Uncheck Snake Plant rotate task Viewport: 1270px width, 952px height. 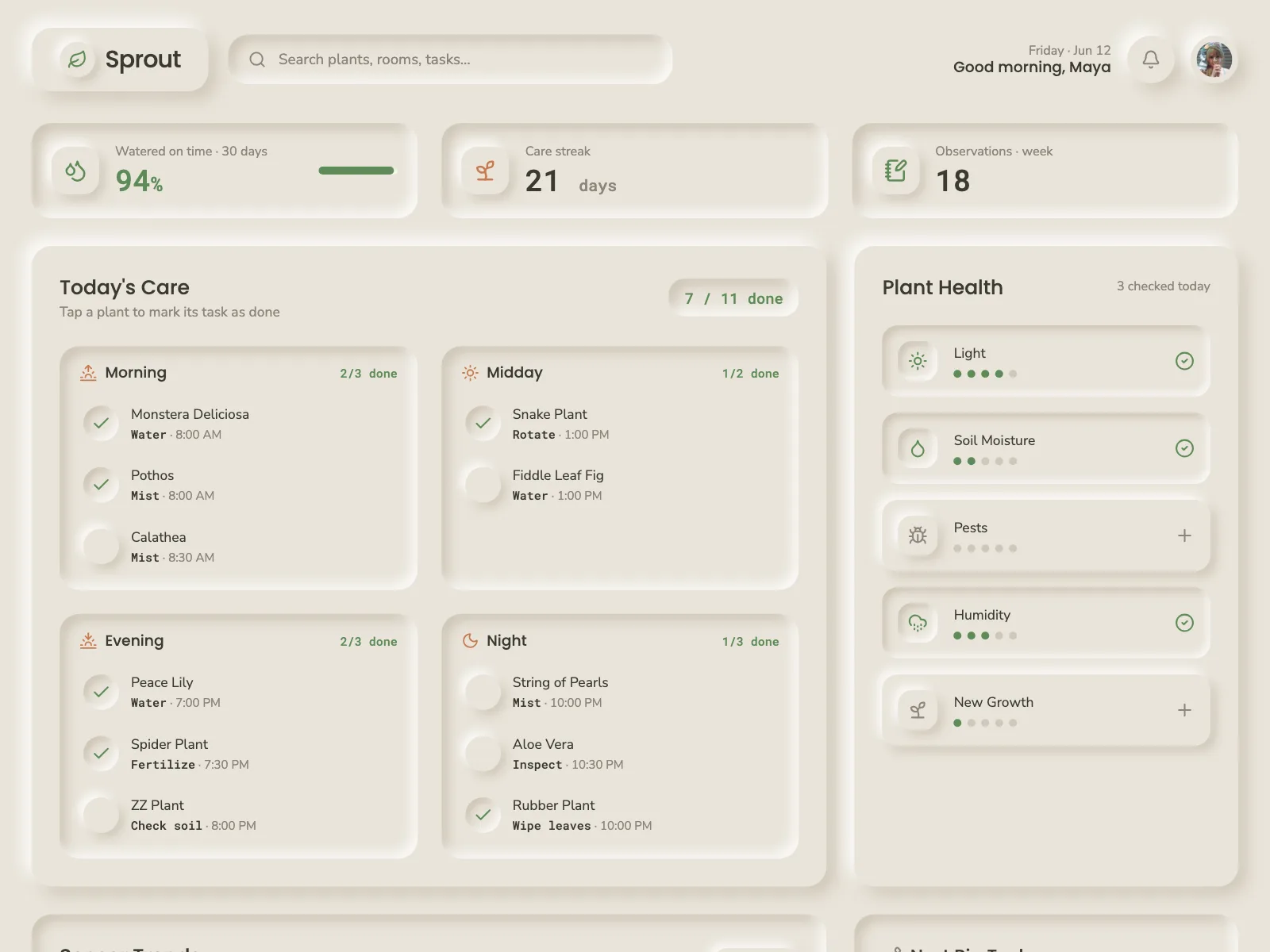click(x=483, y=424)
